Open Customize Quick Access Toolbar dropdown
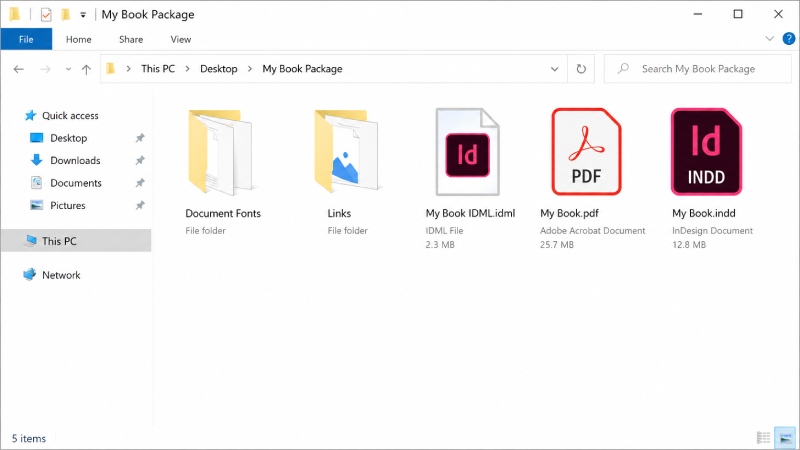800x450 pixels. [x=83, y=15]
